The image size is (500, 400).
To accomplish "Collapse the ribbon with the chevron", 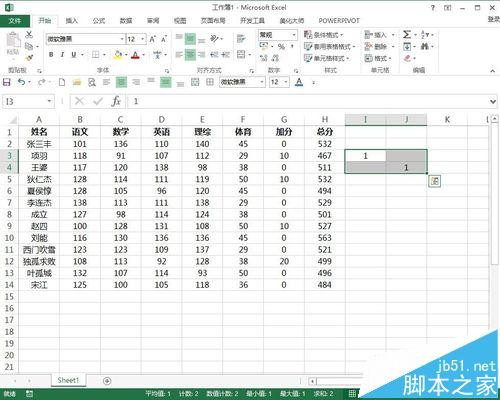I will 492,71.
